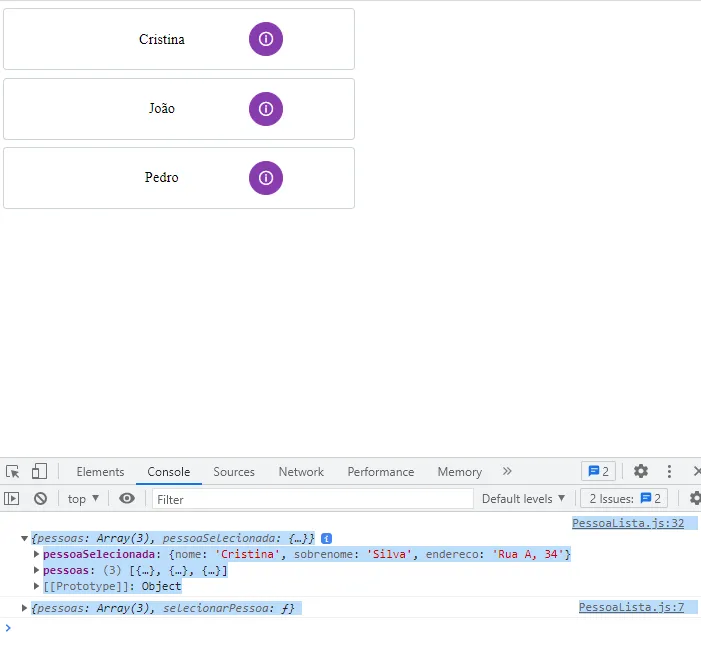
Task: Open the DevTools three-dot menu
Action: pos(669,471)
